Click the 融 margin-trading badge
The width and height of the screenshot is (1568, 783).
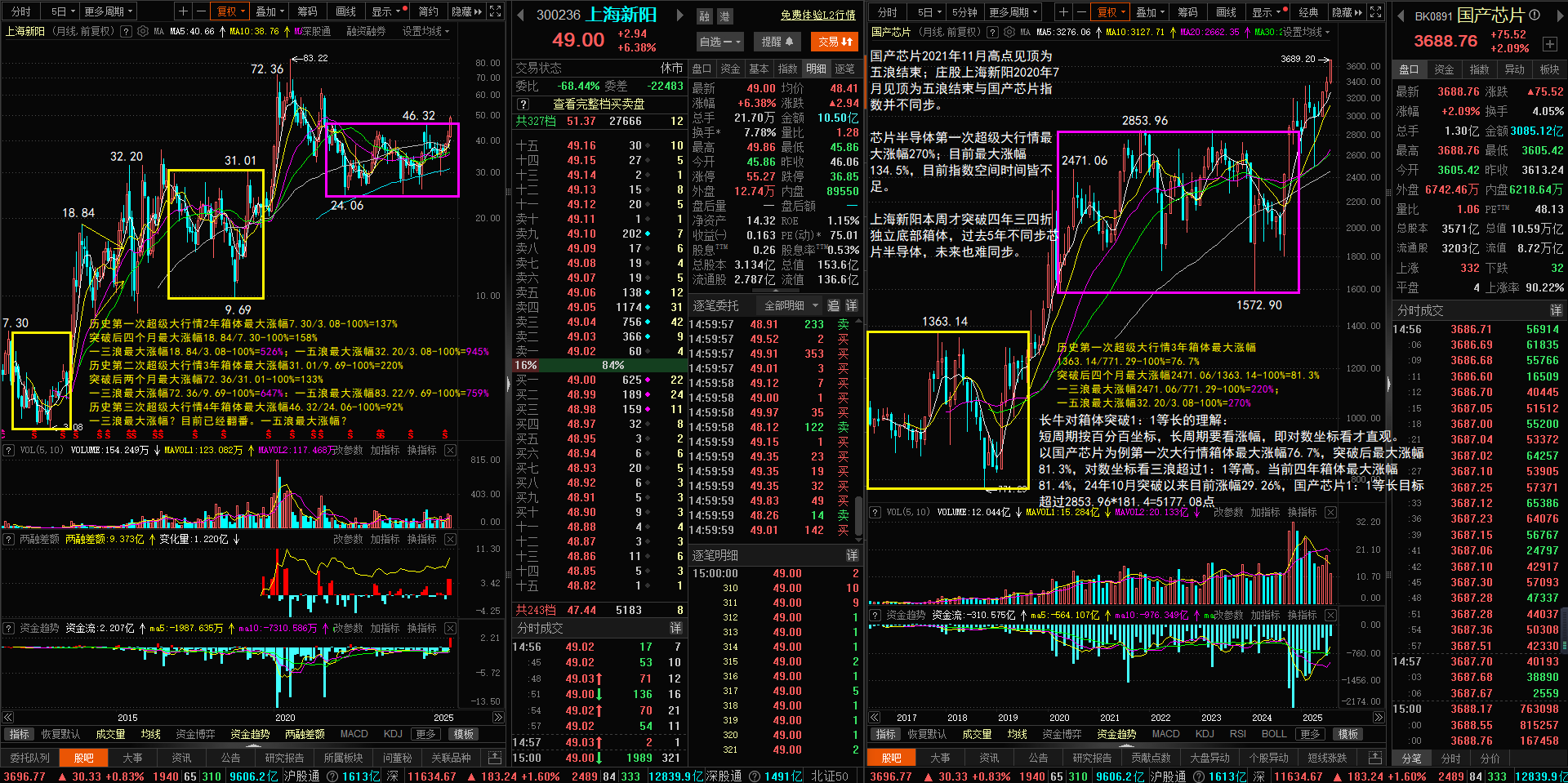[705, 16]
